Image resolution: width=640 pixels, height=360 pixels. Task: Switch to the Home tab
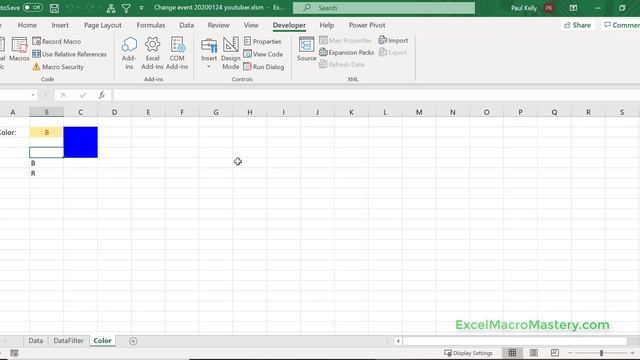tap(27, 25)
